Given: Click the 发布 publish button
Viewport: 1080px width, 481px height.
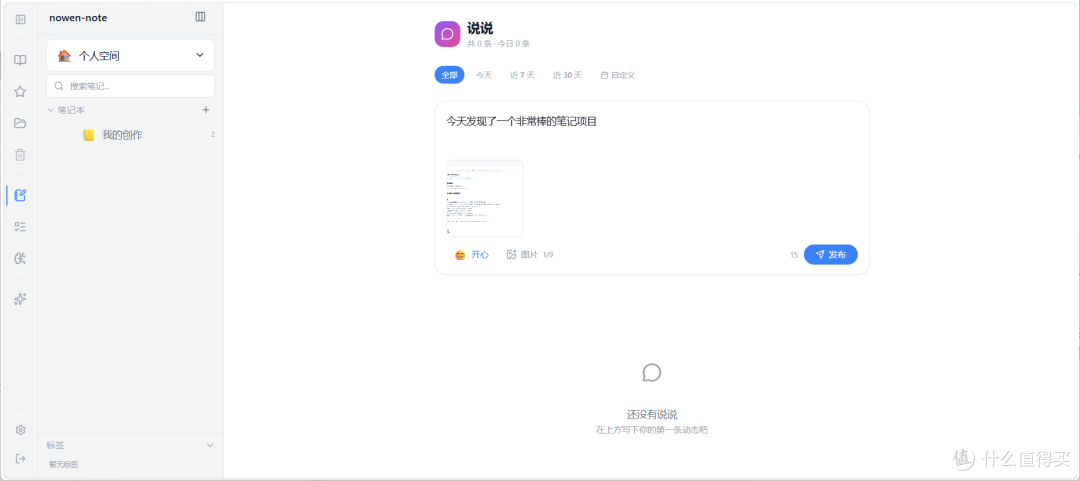Looking at the screenshot, I should point(831,254).
